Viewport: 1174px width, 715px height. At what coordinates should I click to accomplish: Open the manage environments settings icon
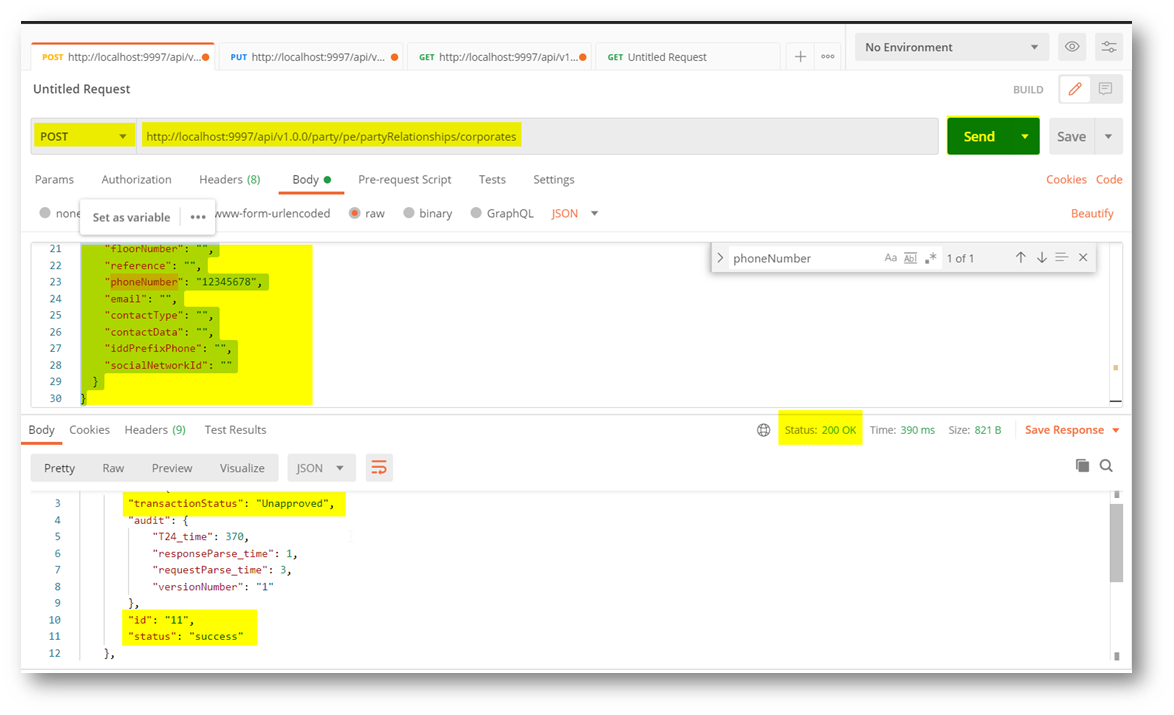[x=1108, y=47]
